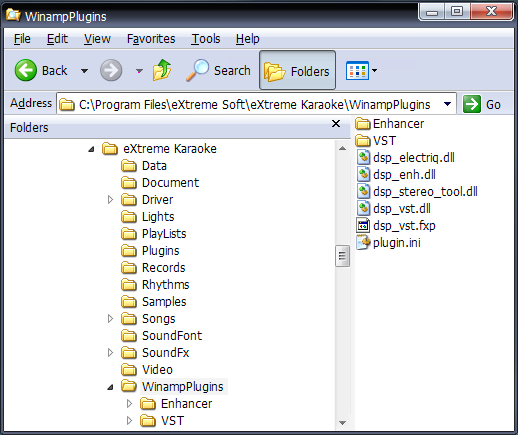518x435 pixels.
Task: Click the Views icon in toolbar
Action: (x=357, y=71)
